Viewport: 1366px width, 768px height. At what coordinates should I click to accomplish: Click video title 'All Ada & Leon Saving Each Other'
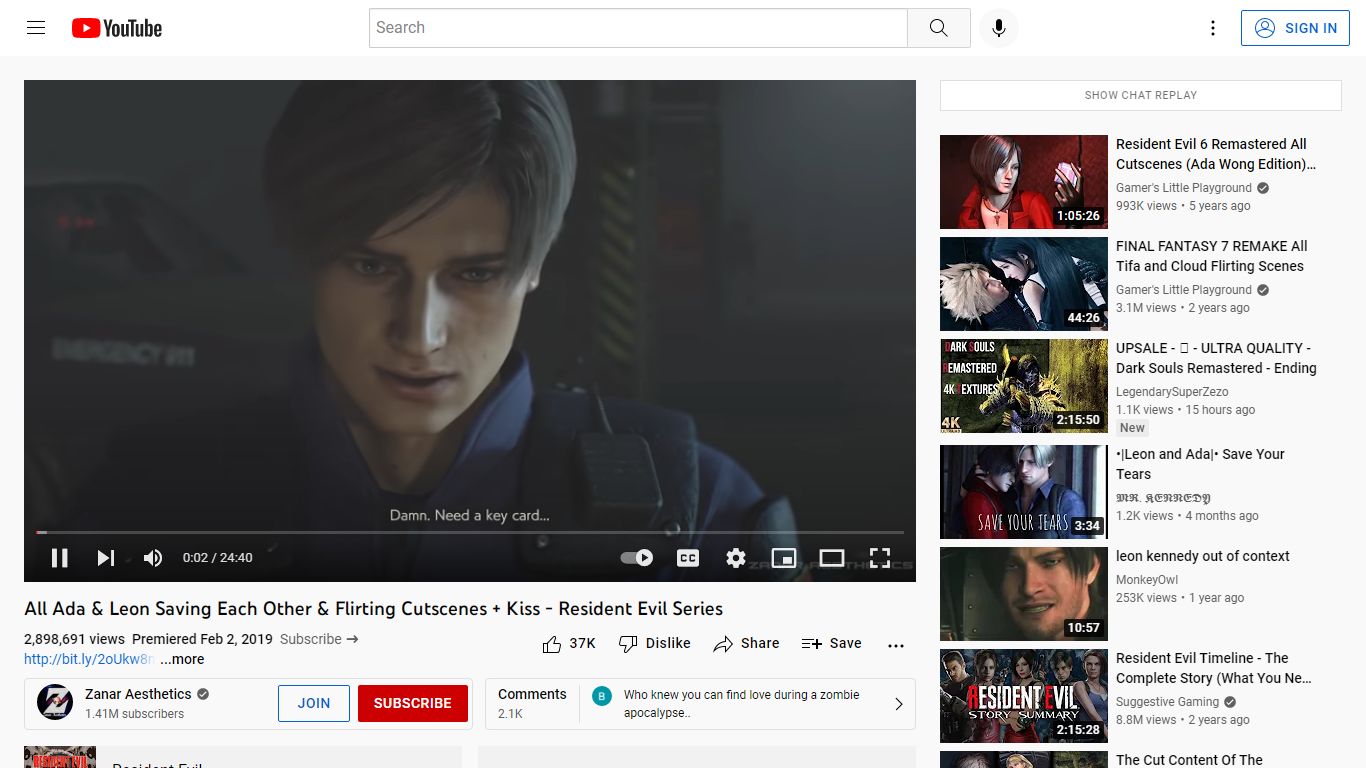pos(374,609)
